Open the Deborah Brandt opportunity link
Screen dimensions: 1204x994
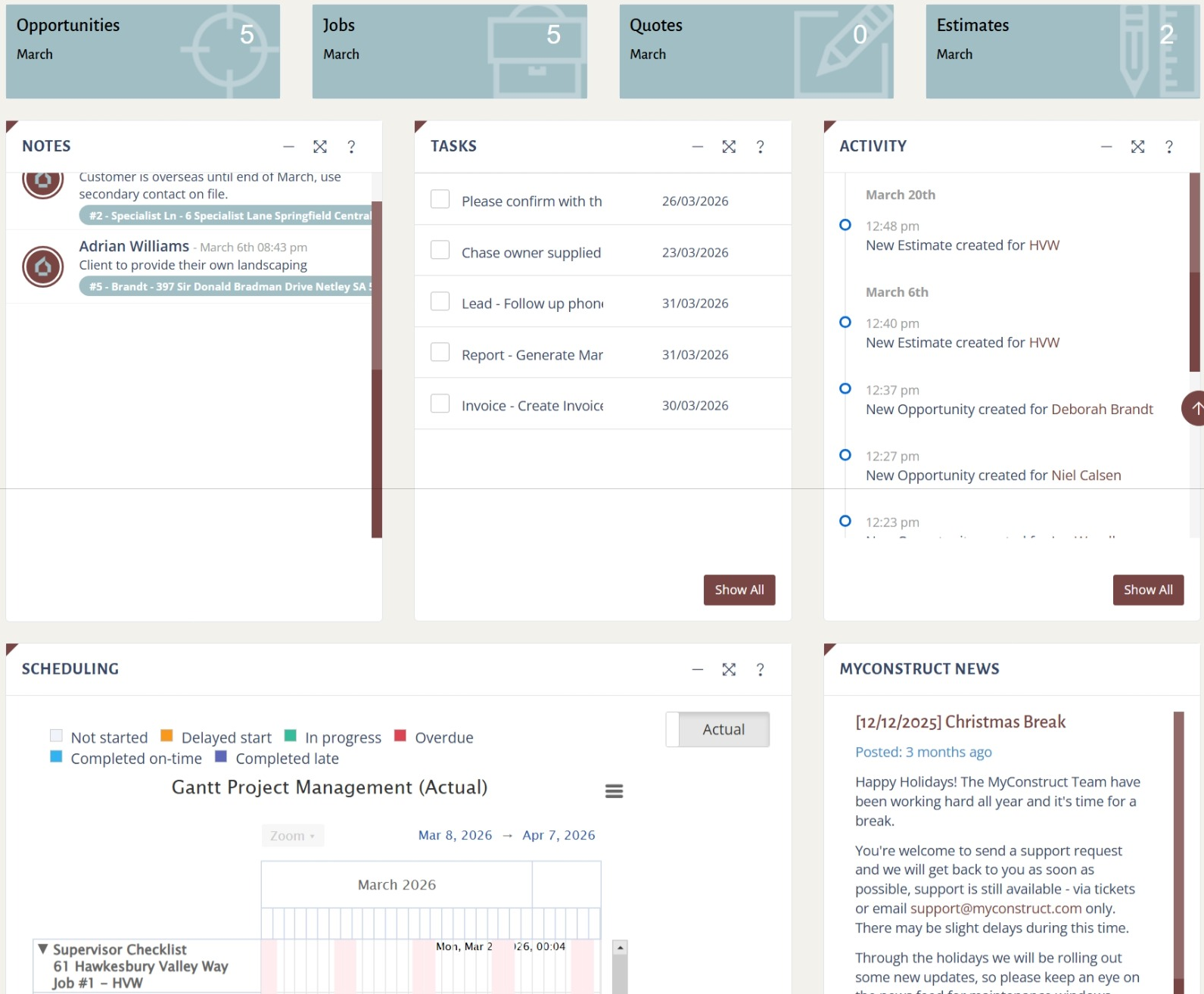click(1101, 410)
